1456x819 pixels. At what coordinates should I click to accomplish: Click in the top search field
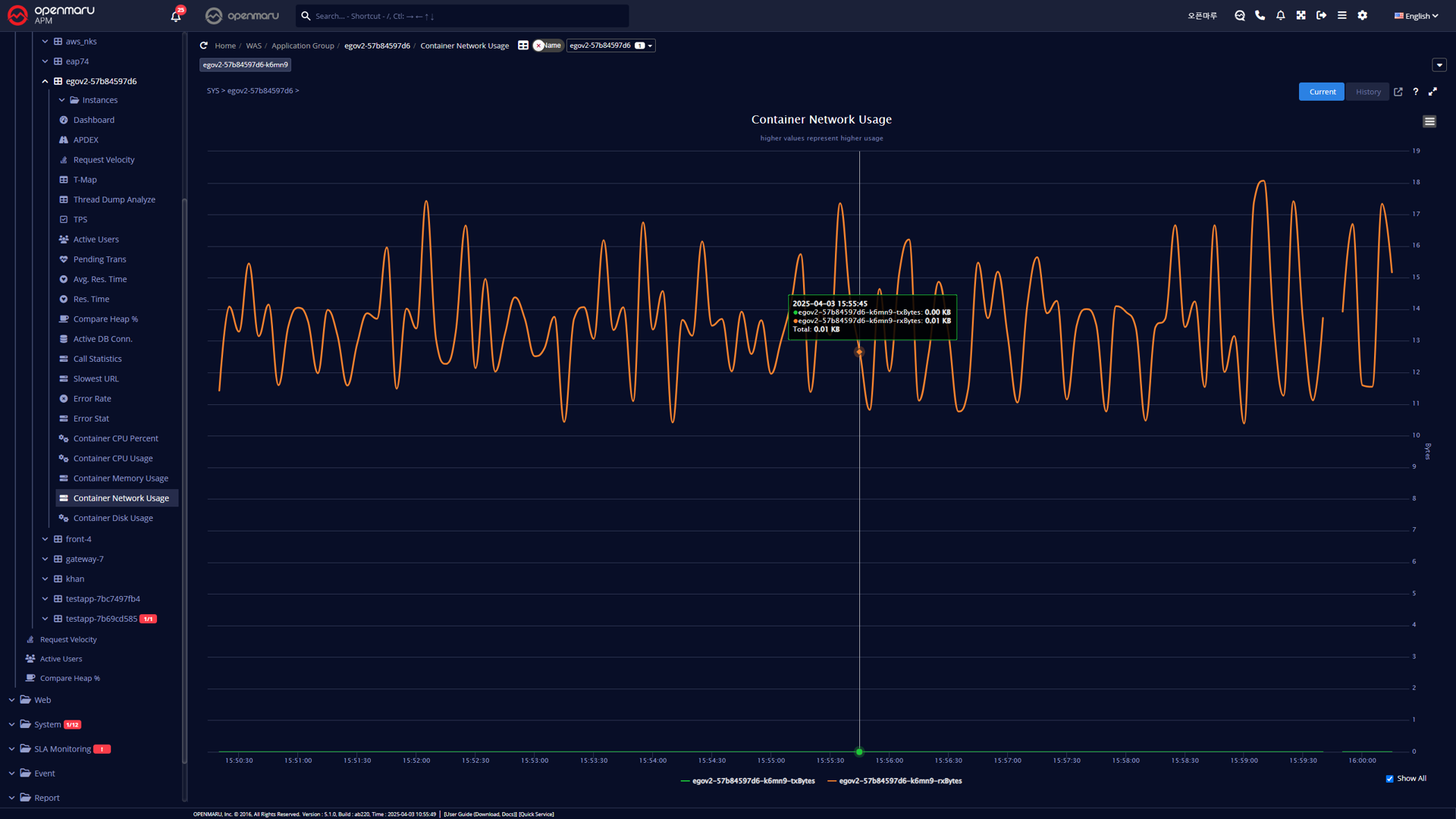pos(463,16)
